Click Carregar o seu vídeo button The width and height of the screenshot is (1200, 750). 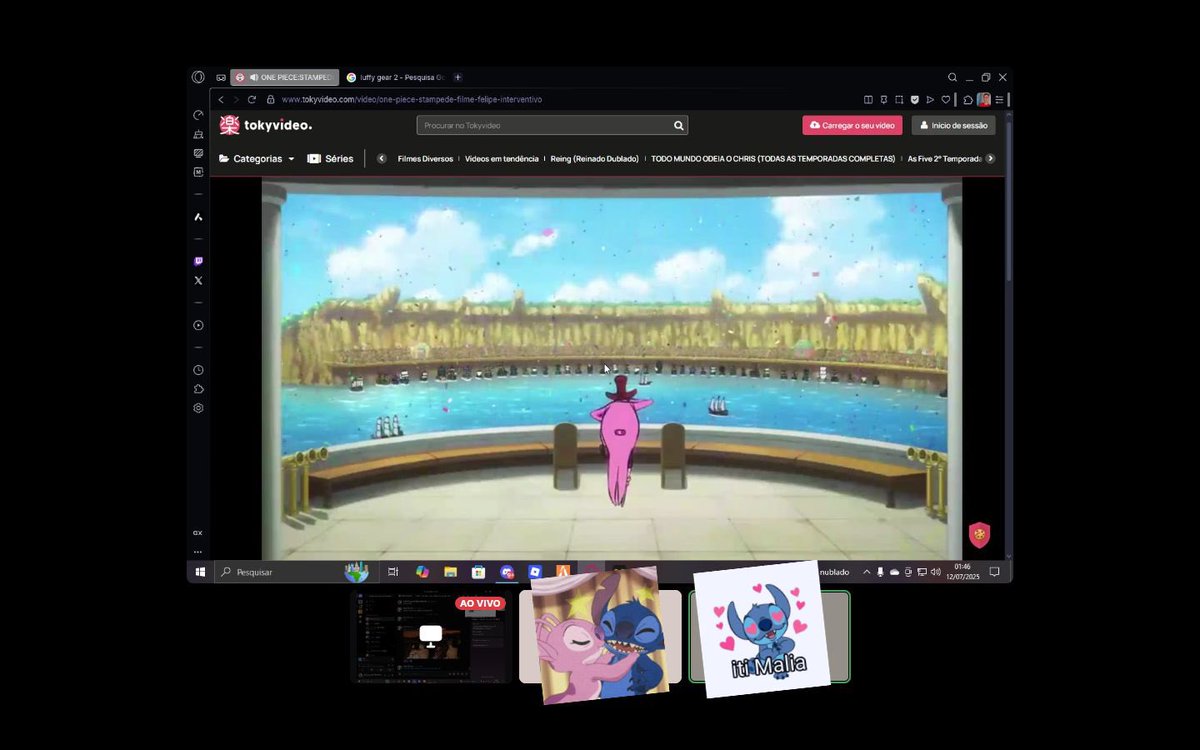click(852, 125)
